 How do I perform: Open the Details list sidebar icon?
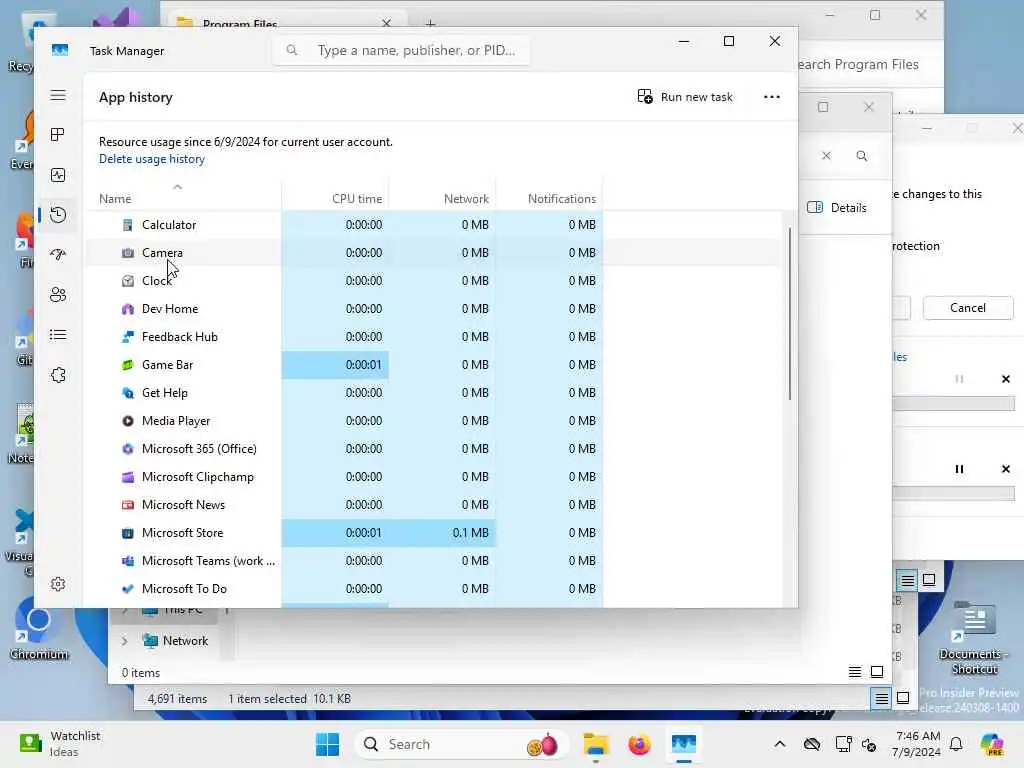[x=58, y=335]
